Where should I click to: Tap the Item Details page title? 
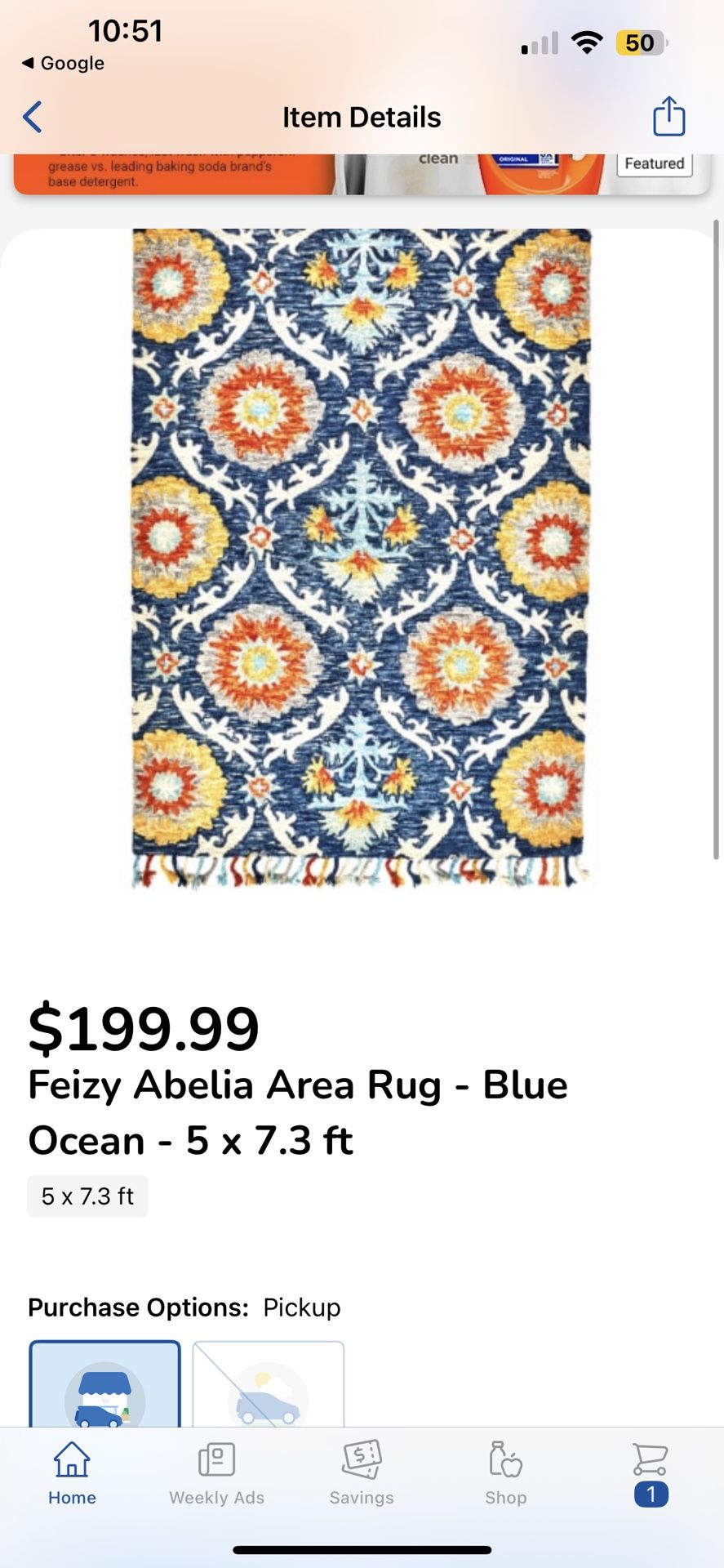click(362, 118)
